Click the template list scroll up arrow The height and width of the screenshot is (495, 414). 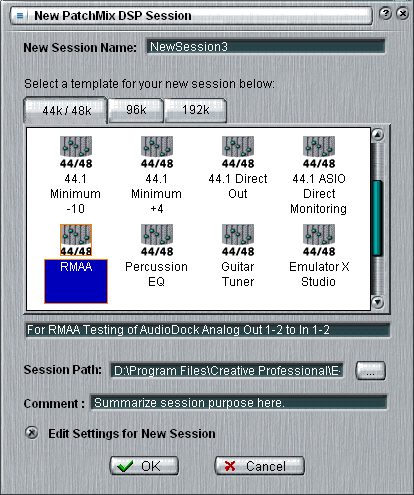378,135
